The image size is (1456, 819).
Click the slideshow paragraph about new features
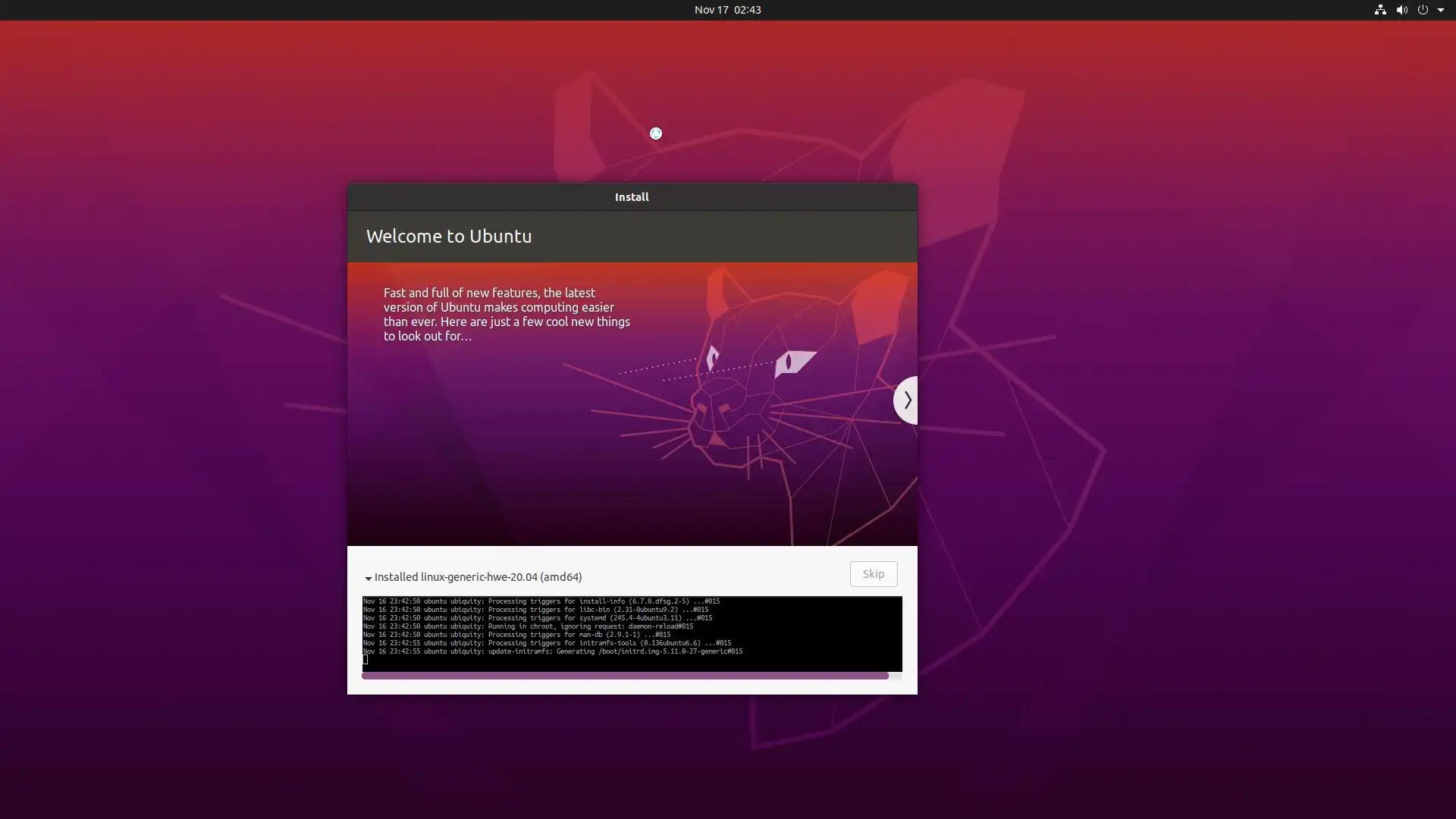click(506, 314)
